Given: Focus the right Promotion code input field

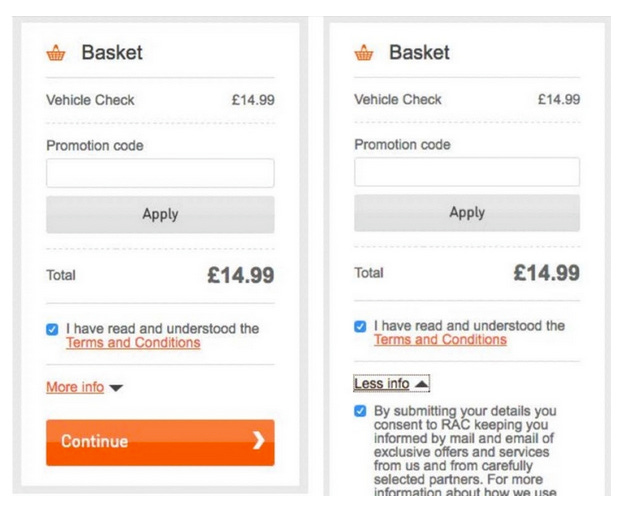Looking at the screenshot, I should click(x=467, y=172).
